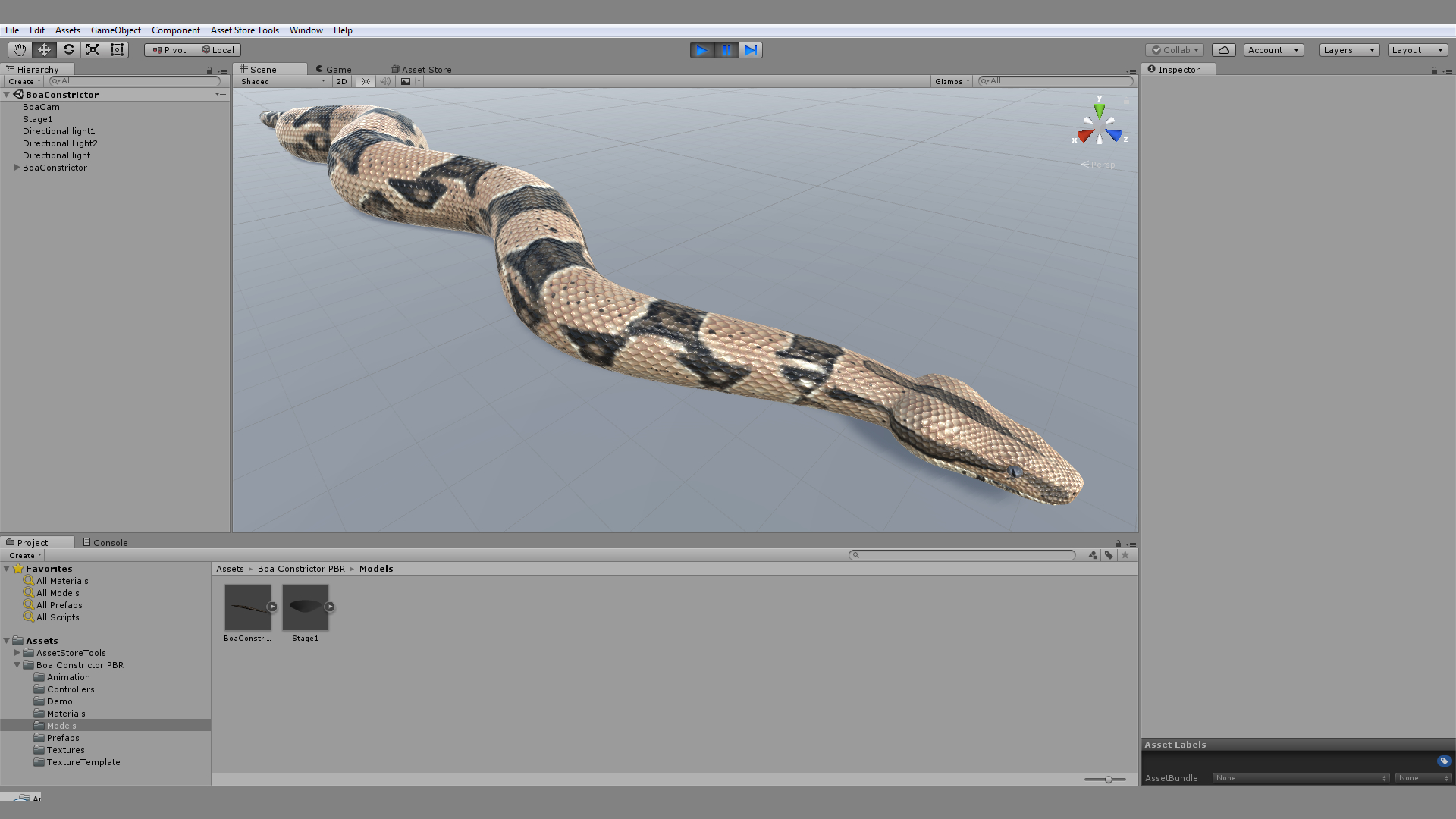Adjust the asset thumbnail size slider
1456x819 pixels.
click(1108, 780)
